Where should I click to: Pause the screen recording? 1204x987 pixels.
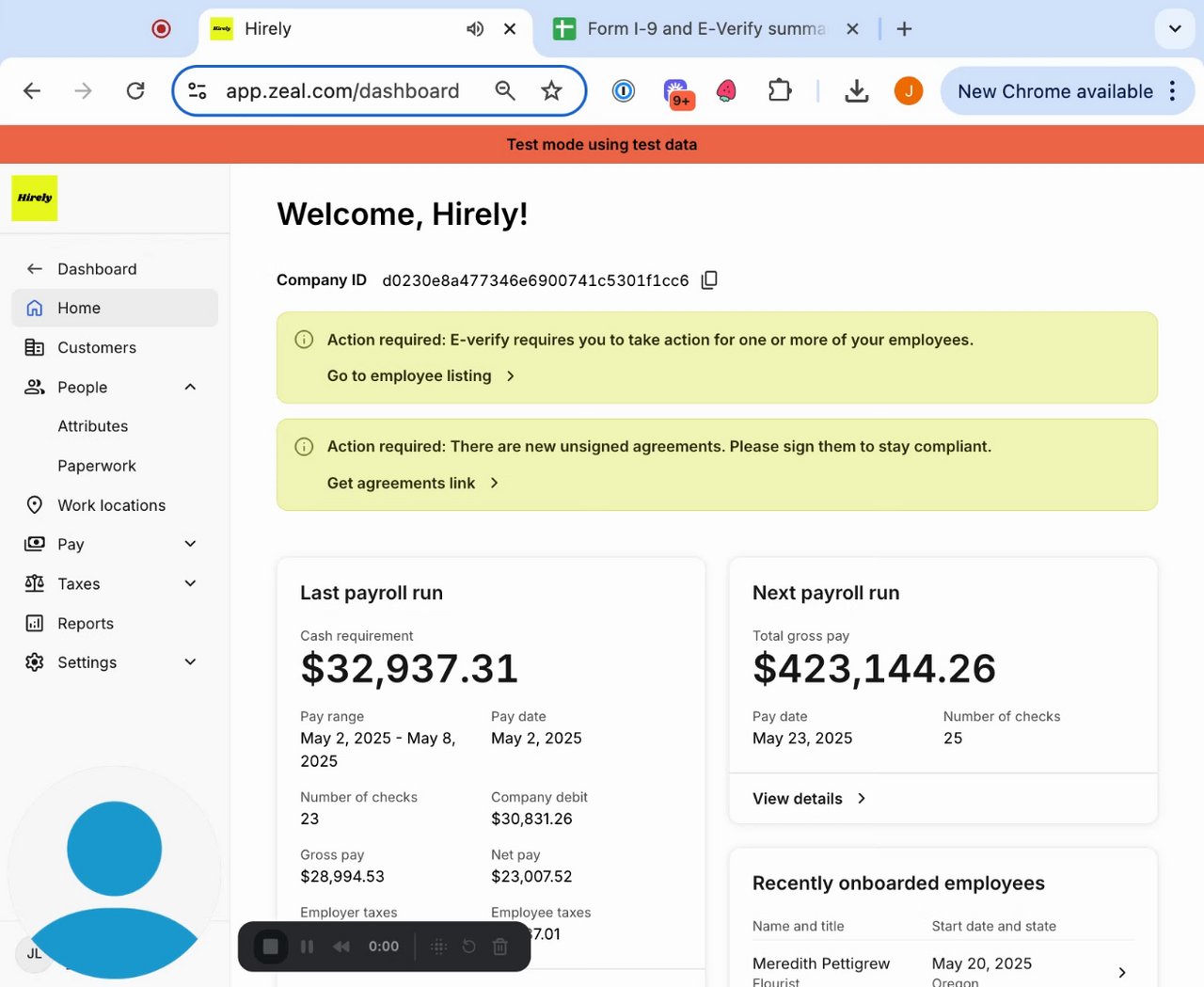point(307,947)
